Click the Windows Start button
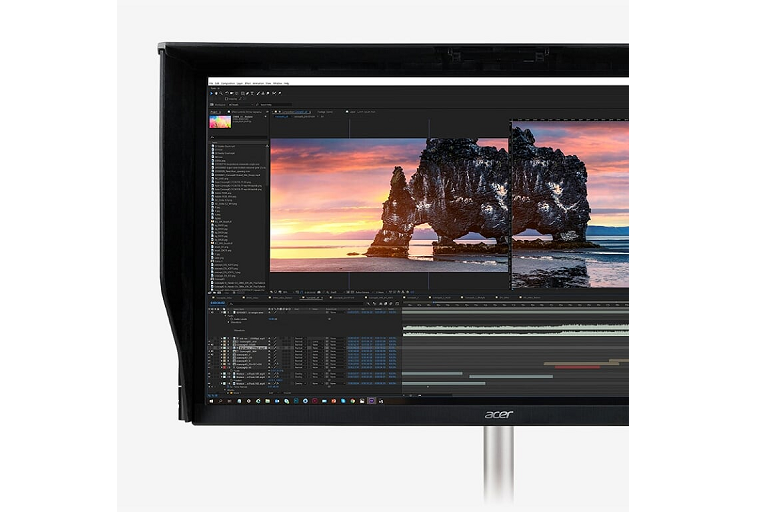This screenshot has height=512, width=768. [x=212, y=399]
